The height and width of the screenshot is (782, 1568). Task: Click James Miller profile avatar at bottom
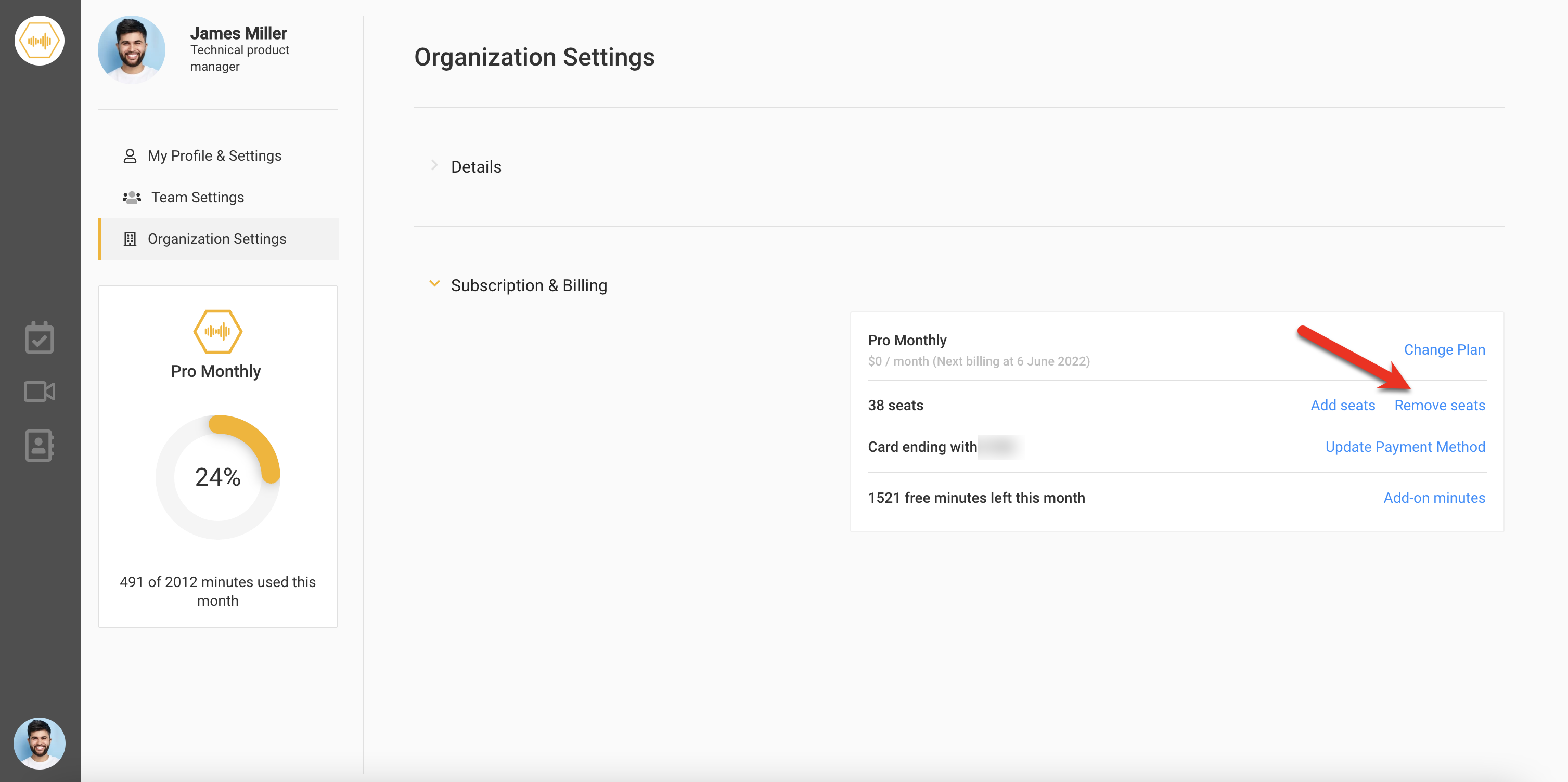coord(40,741)
